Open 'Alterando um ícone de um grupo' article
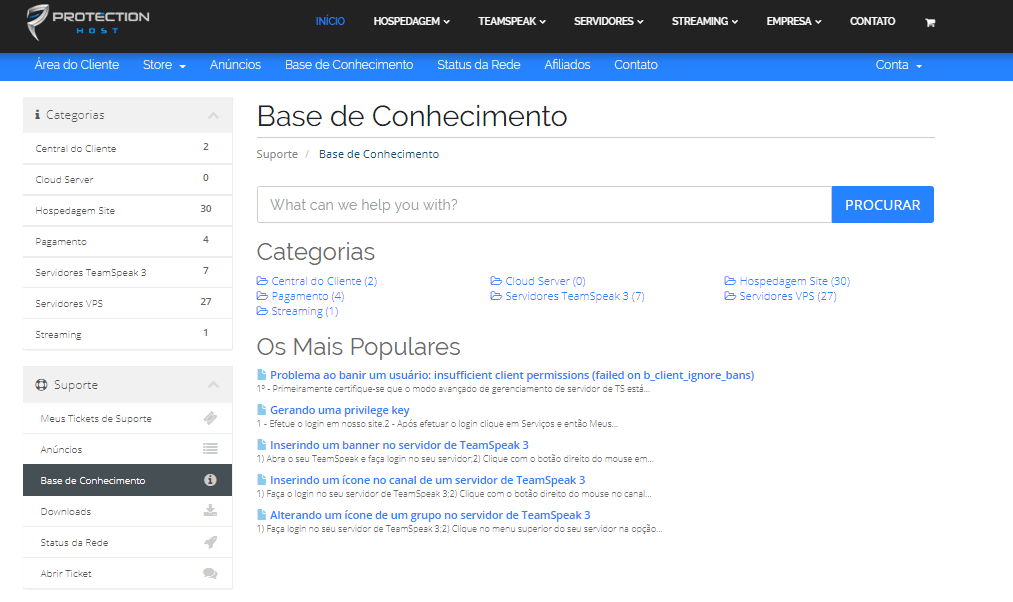 pyautogui.click(x=430, y=514)
